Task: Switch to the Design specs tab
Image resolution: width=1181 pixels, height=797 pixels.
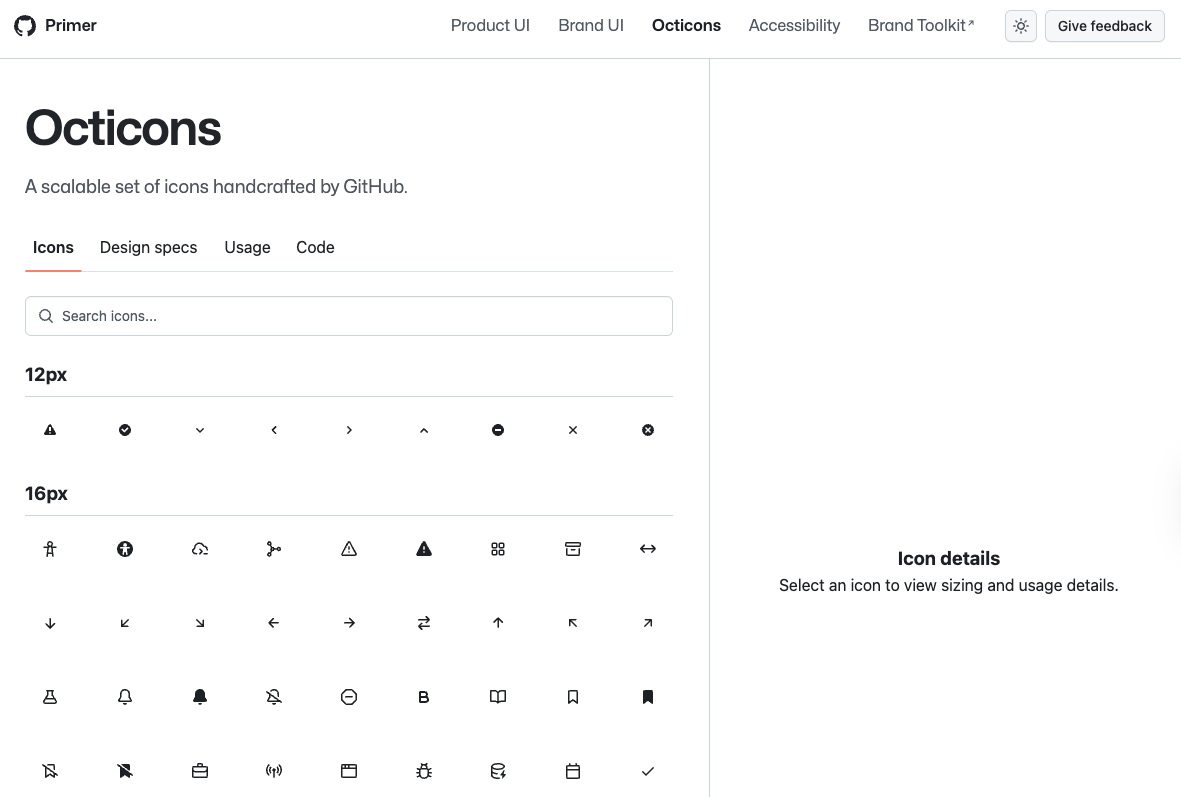Action: (x=148, y=248)
